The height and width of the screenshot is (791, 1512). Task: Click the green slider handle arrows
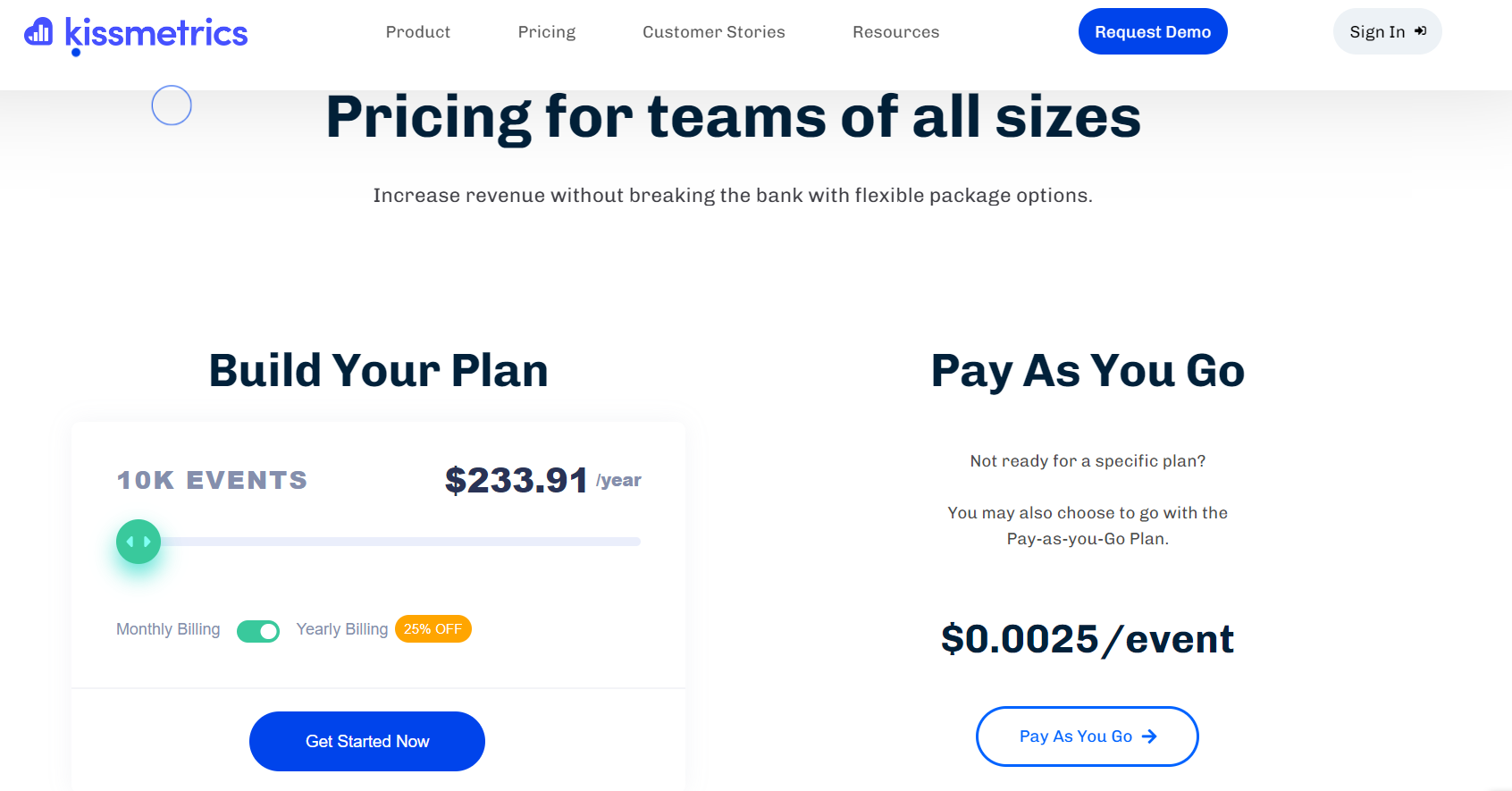click(x=139, y=542)
